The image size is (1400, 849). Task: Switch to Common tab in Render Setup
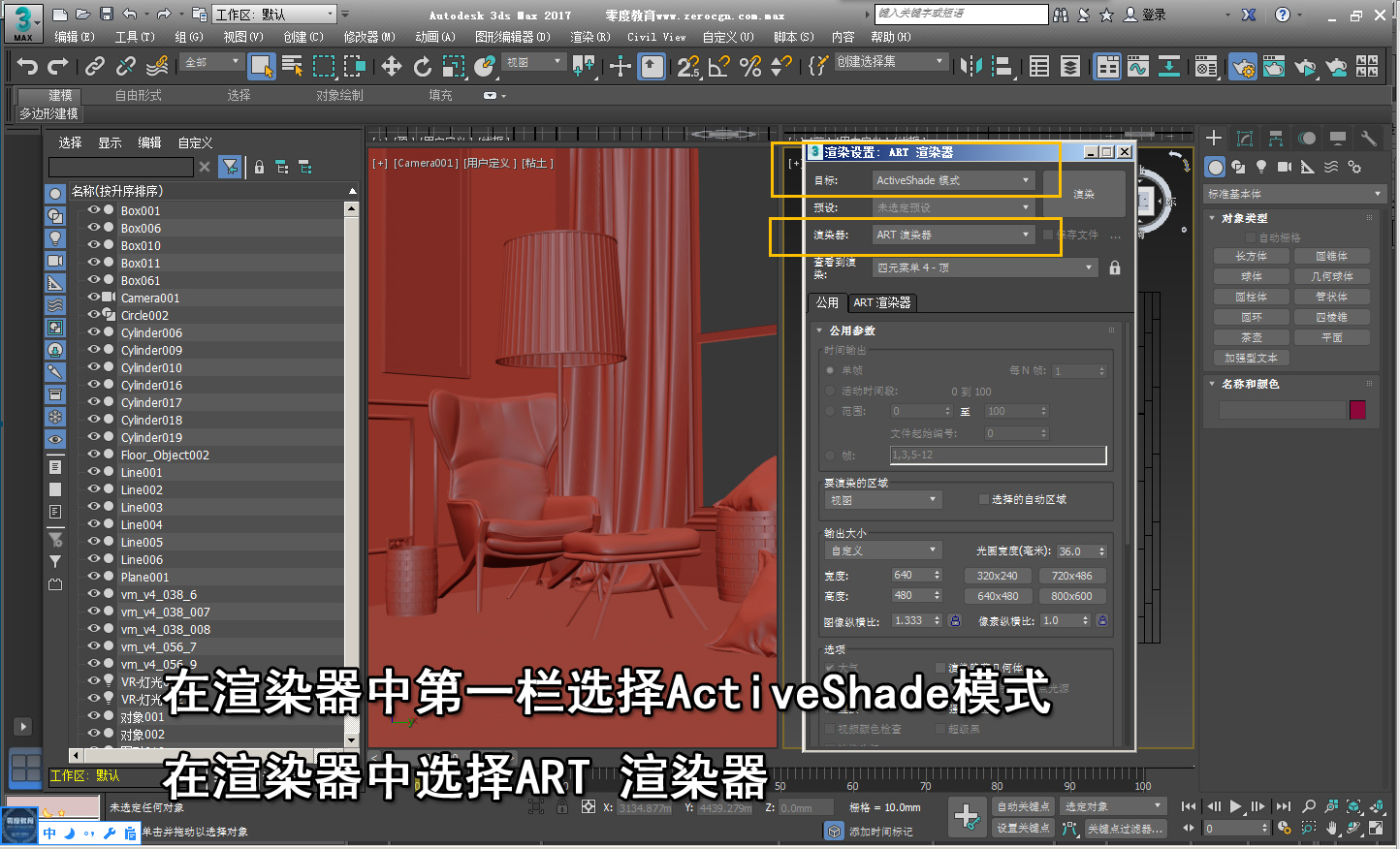tap(827, 303)
